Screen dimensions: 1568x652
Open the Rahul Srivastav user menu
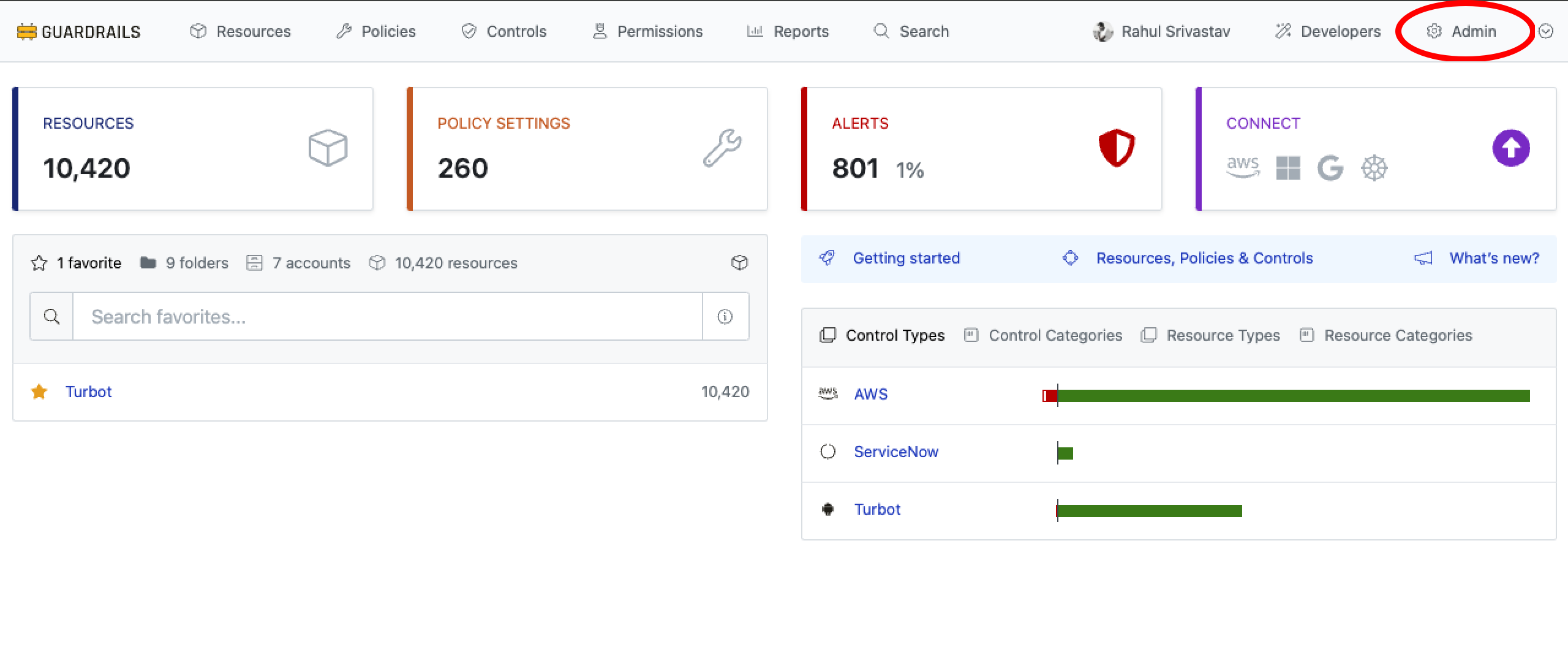click(x=1161, y=31)
